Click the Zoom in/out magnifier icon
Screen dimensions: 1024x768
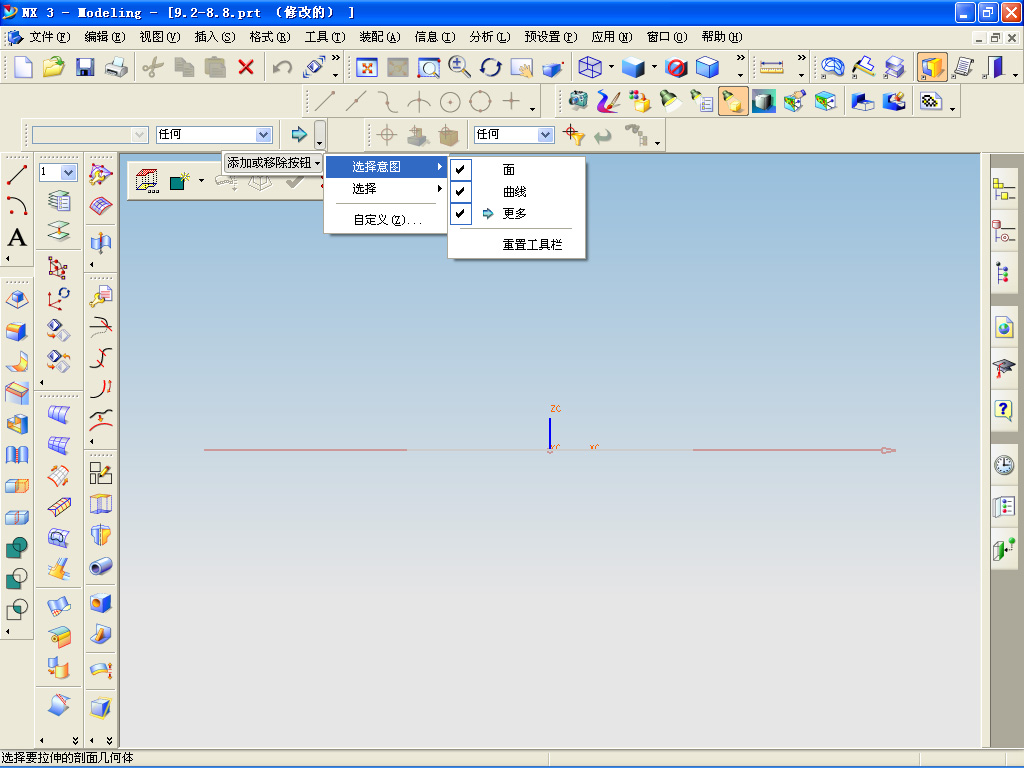[460, 67]
